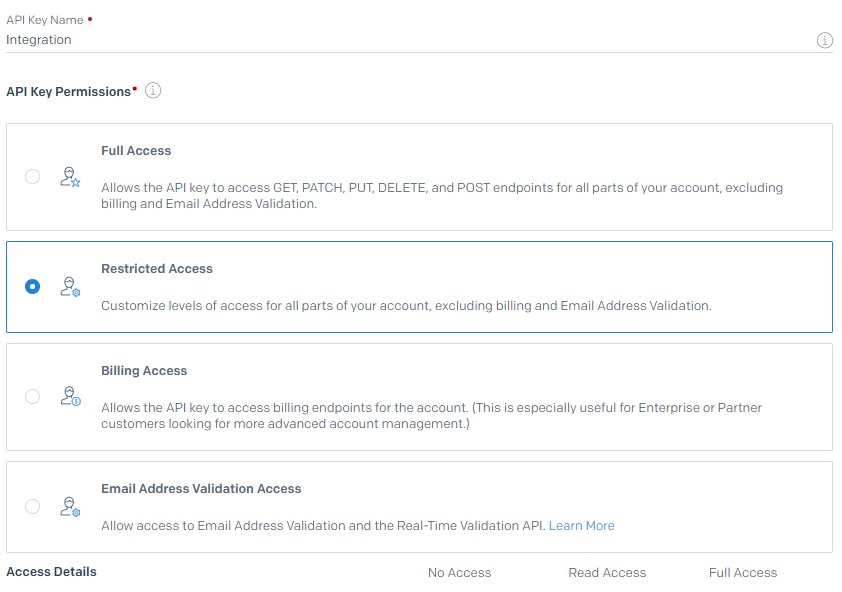Click the info icon in API Key Name field
Image resolution: width=842 pixels, height=592 pixels.
tap(824, 40)
